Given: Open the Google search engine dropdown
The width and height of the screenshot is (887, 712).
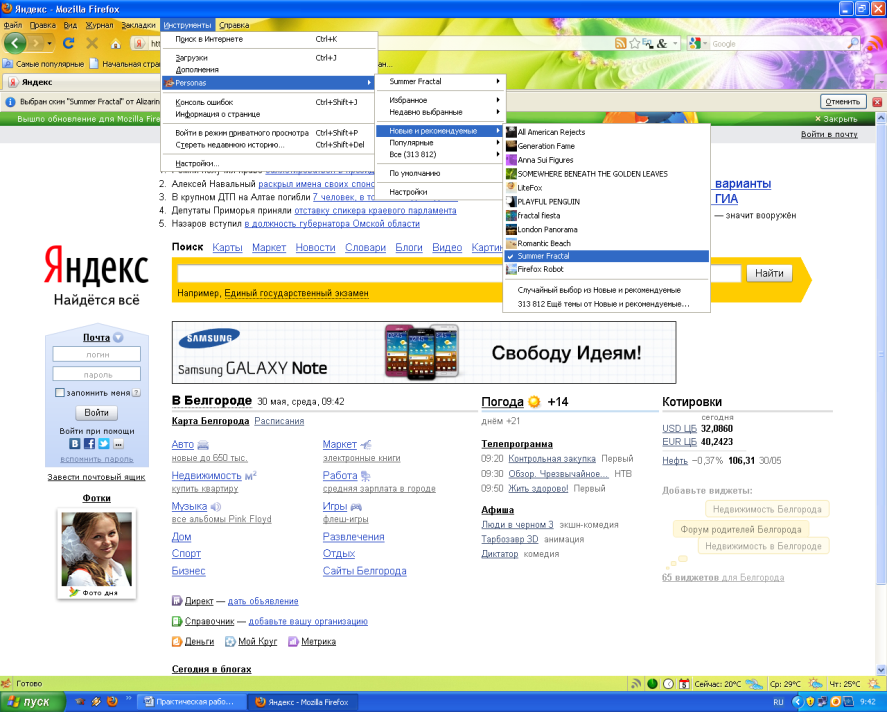Looking at the screenshot, I should (x=705, y=44).
